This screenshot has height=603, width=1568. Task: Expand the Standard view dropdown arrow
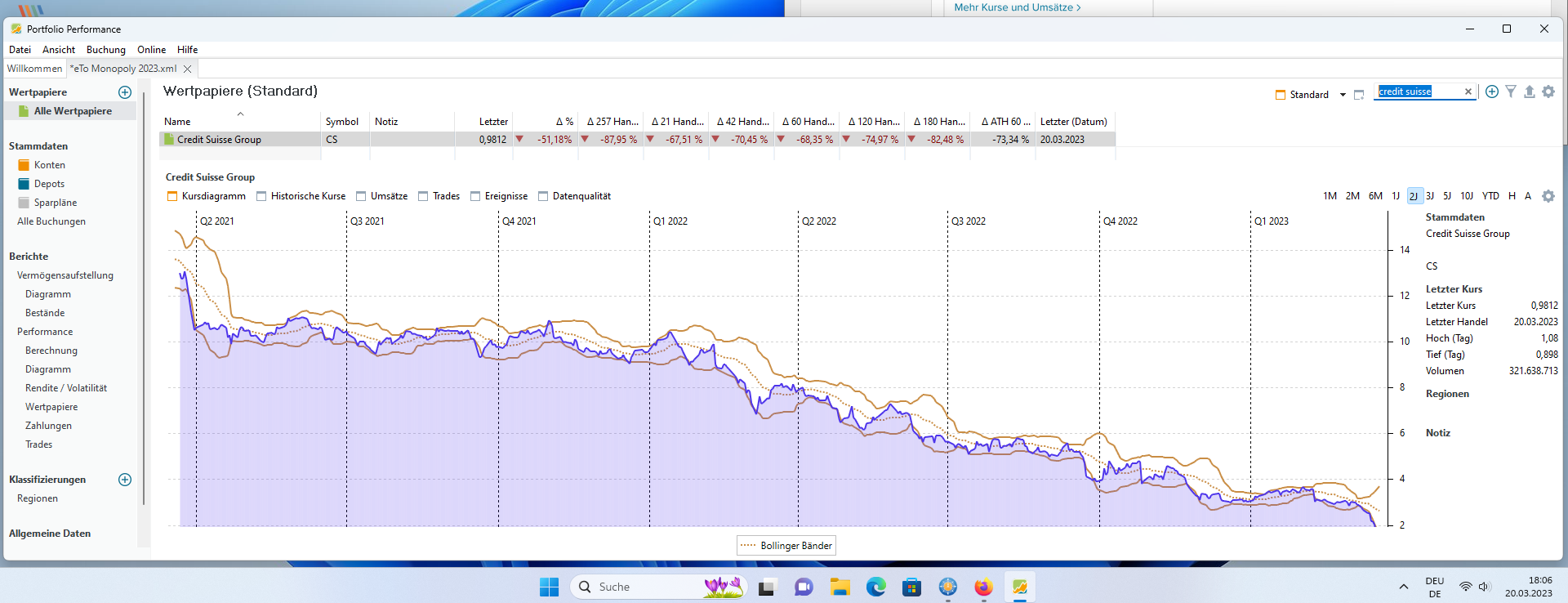point(1343,95)
